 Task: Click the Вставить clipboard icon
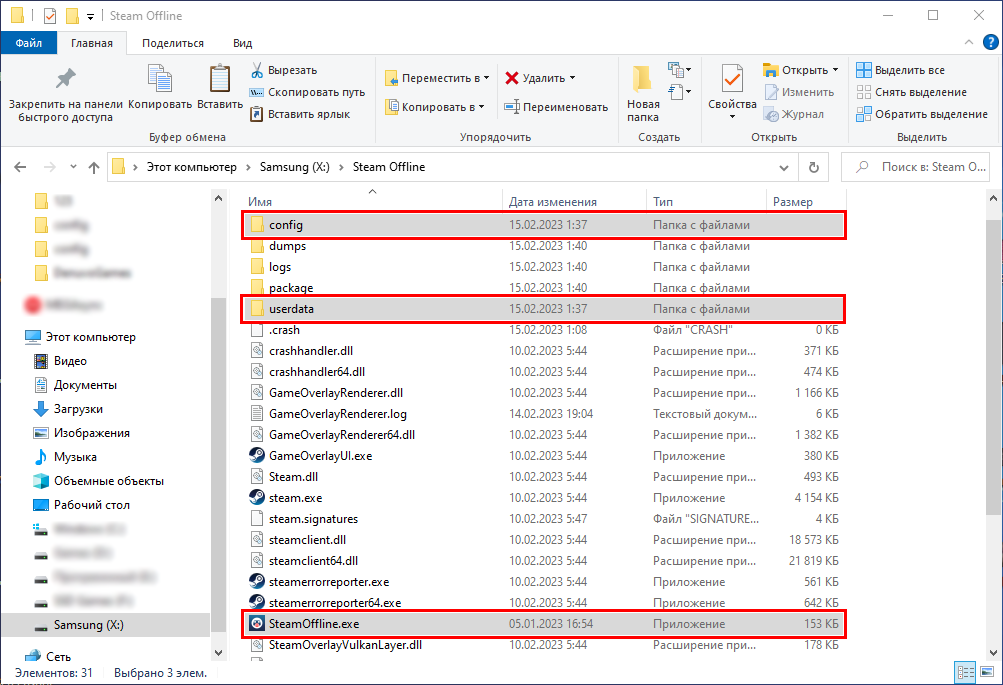pyautogui.click(x=220, y=88)
